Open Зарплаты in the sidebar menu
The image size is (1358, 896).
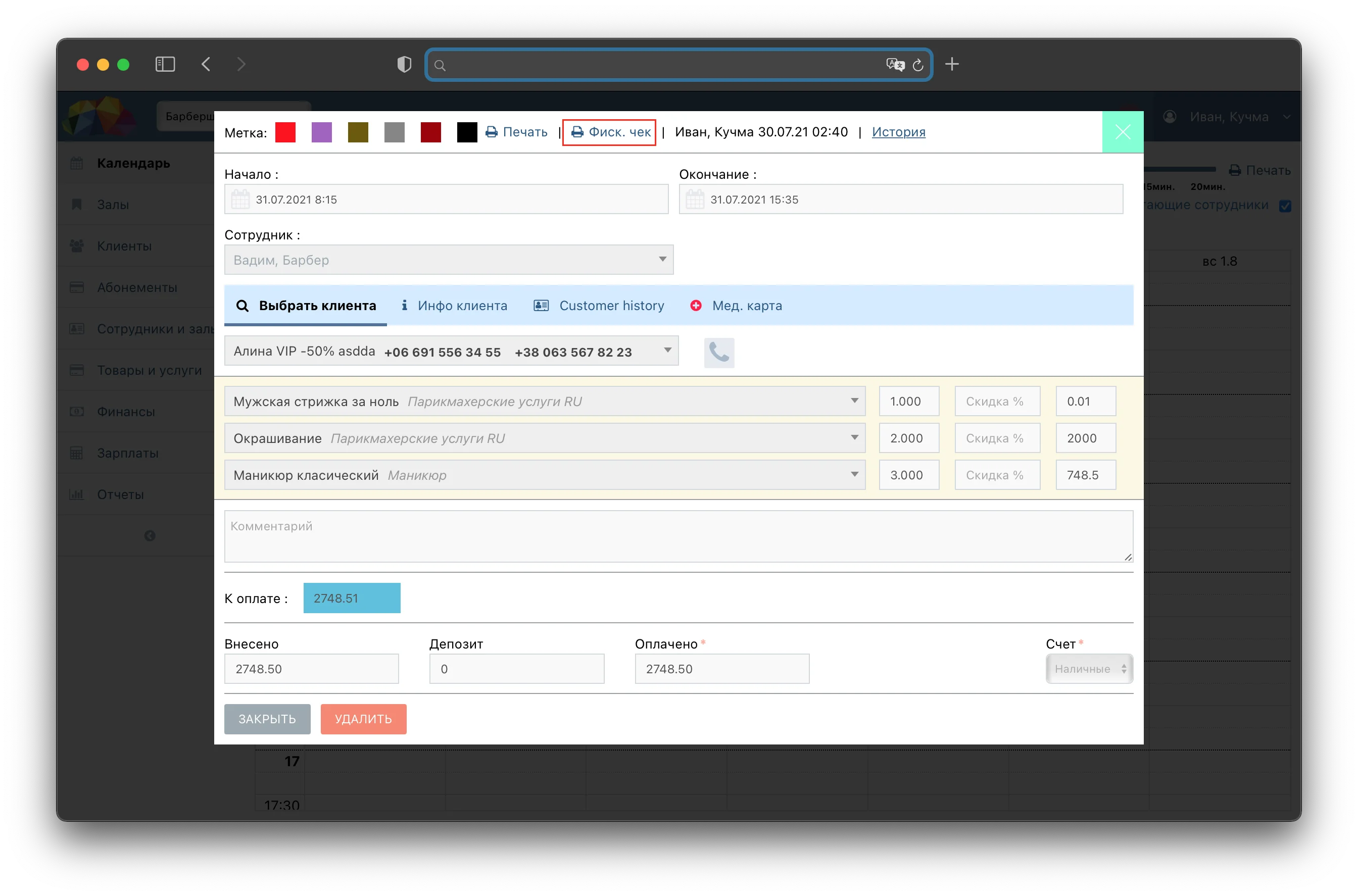[127, 453]
